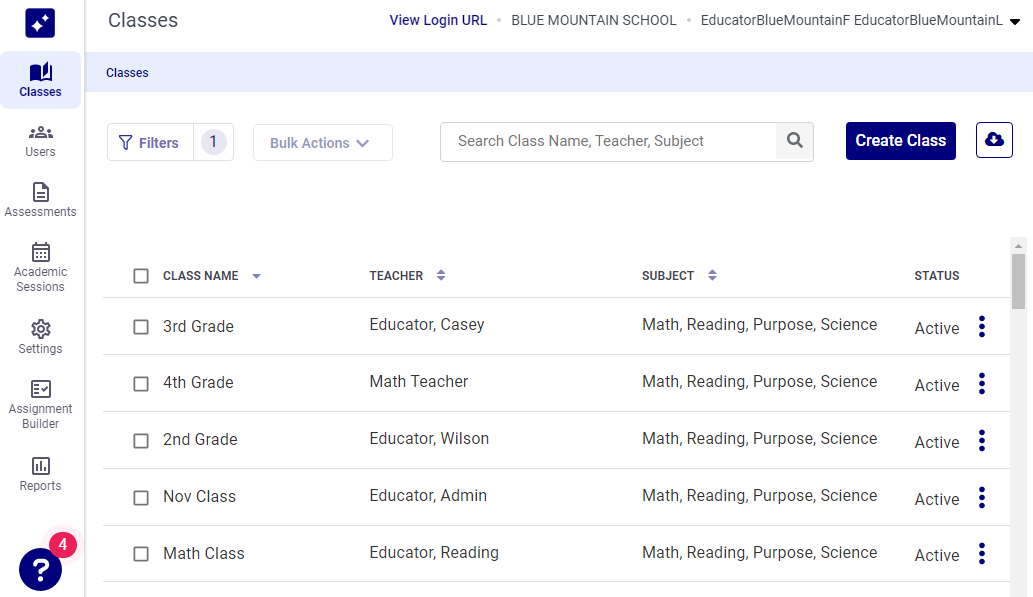Select the Math Class checkbox

coord(141,554)
